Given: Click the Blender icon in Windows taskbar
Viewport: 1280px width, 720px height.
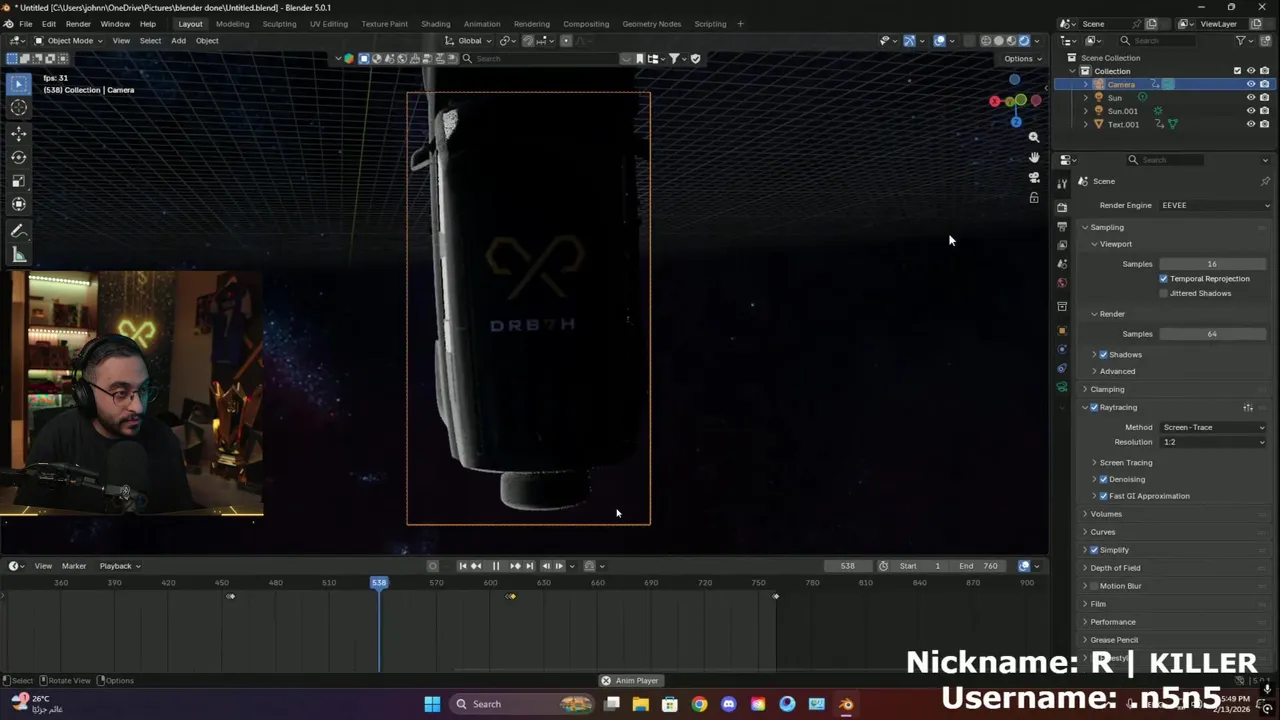Looking at the screenshot, I should (x=846, y=704).
